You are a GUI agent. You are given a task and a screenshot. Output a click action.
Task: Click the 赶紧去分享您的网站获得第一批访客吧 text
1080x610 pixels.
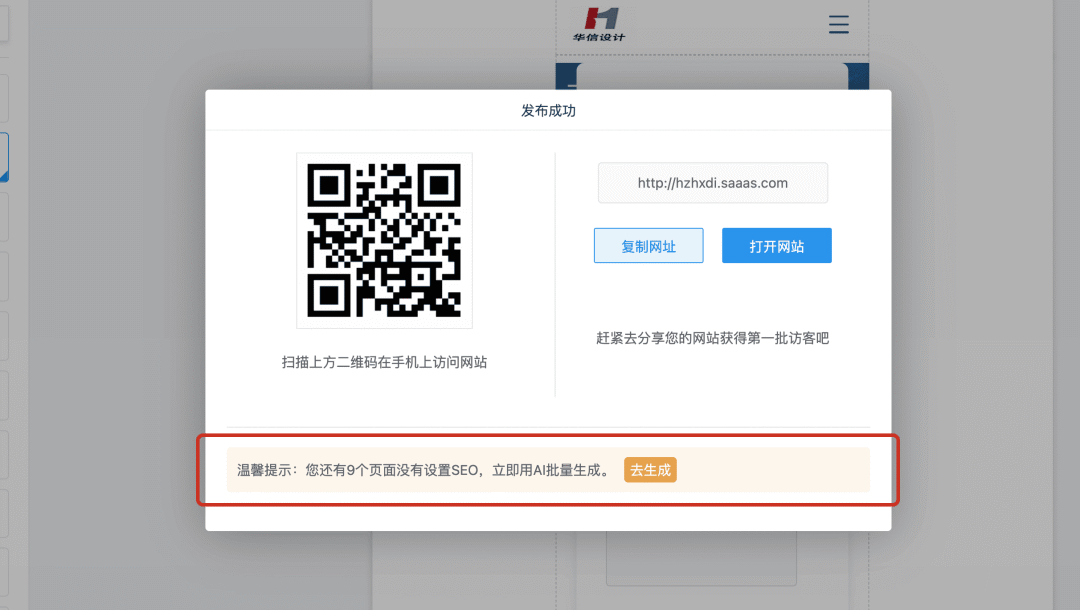712,338
